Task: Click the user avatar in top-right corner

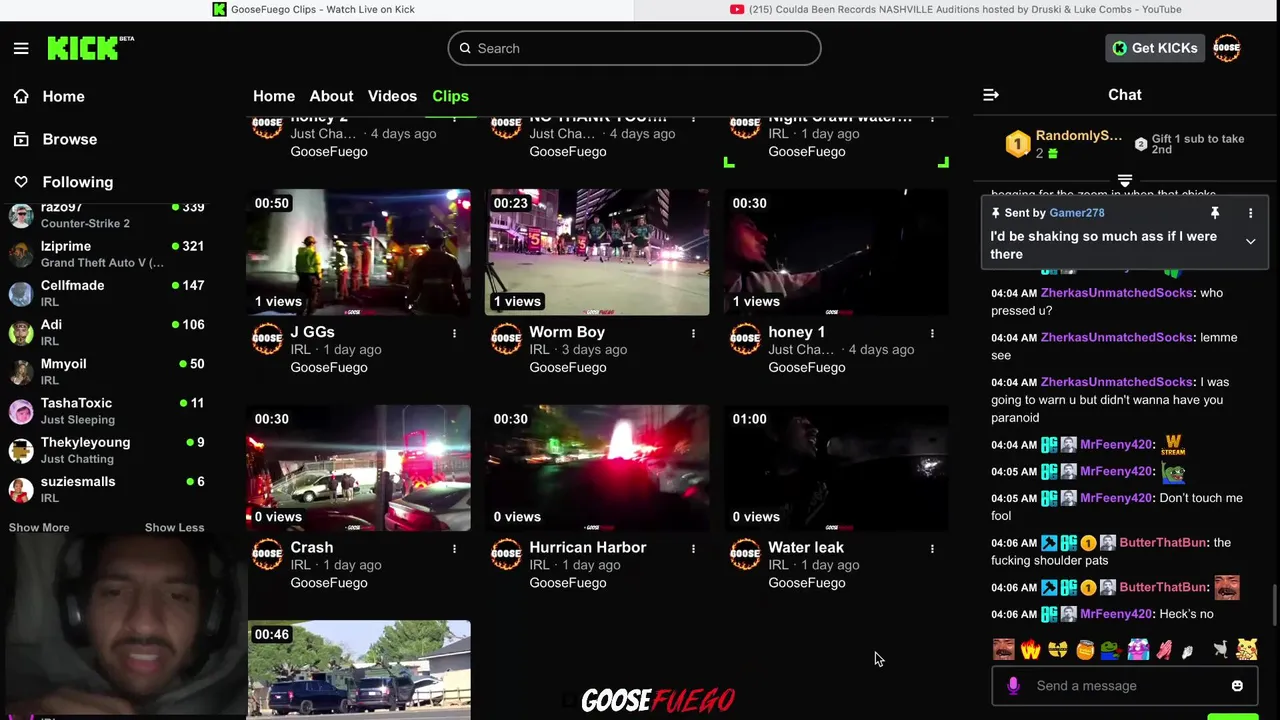Action: click(1226, 48)
